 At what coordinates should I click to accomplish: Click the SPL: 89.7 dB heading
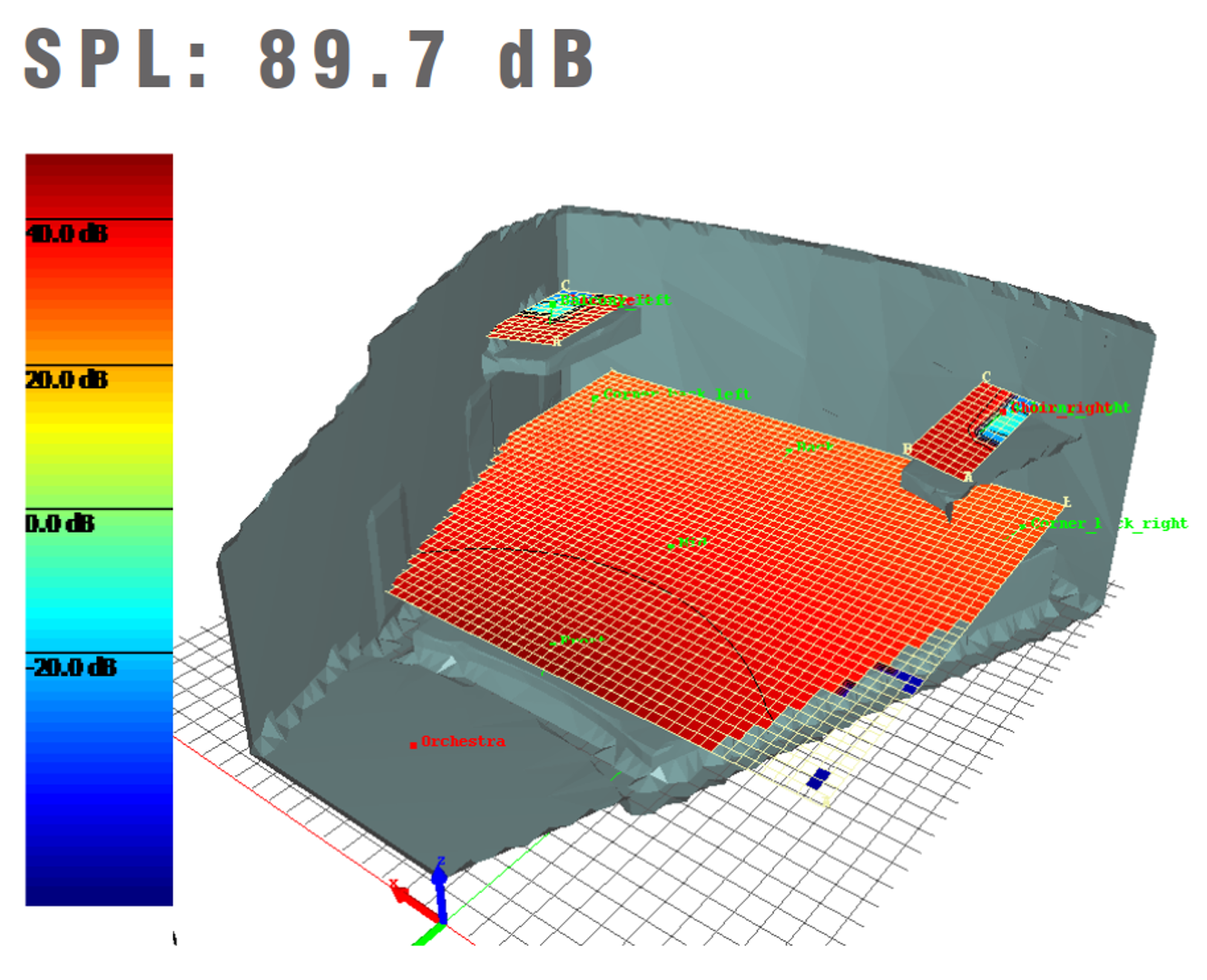309,60
